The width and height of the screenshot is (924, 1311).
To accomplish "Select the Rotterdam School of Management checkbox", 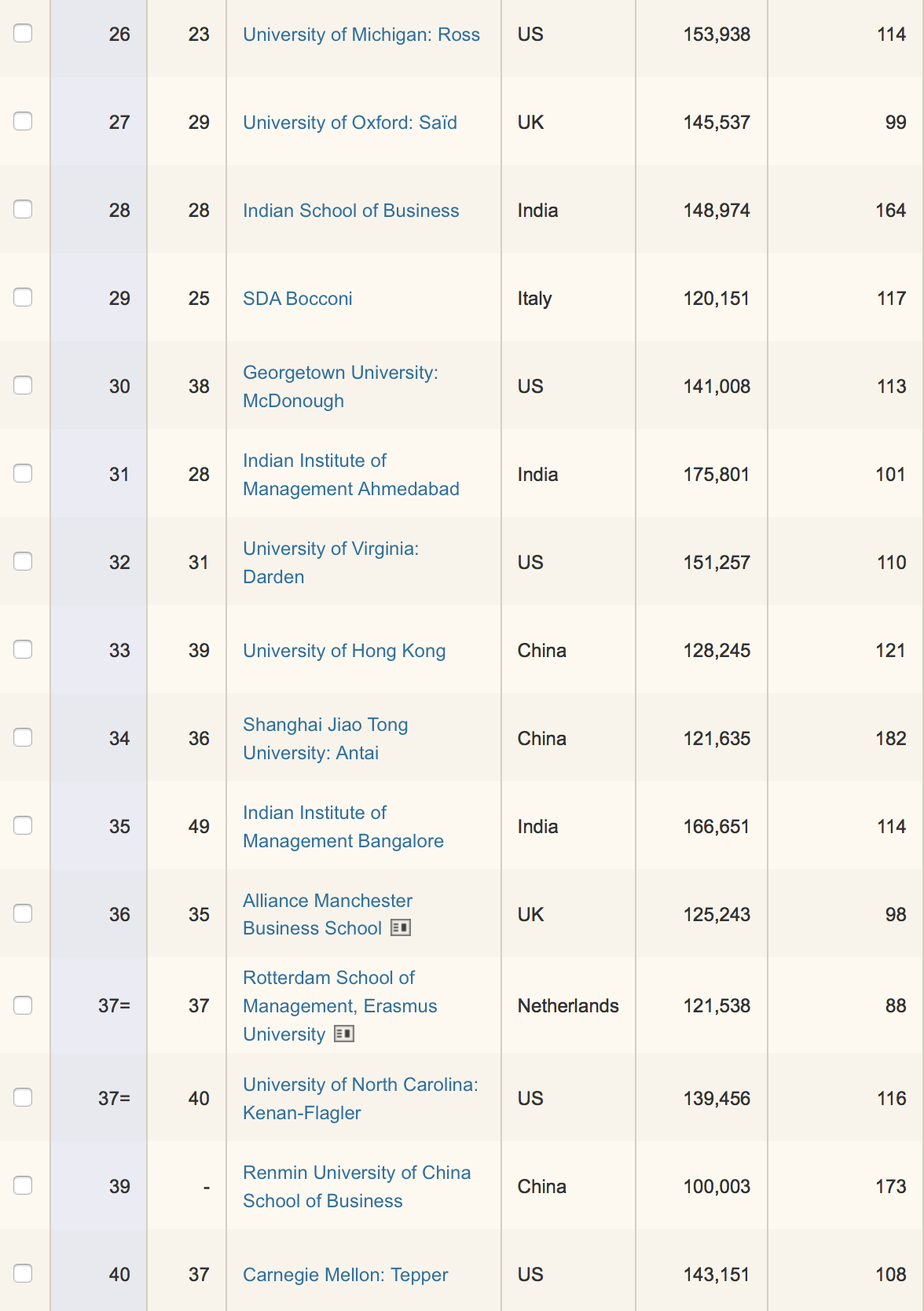I will (23, 1005).
